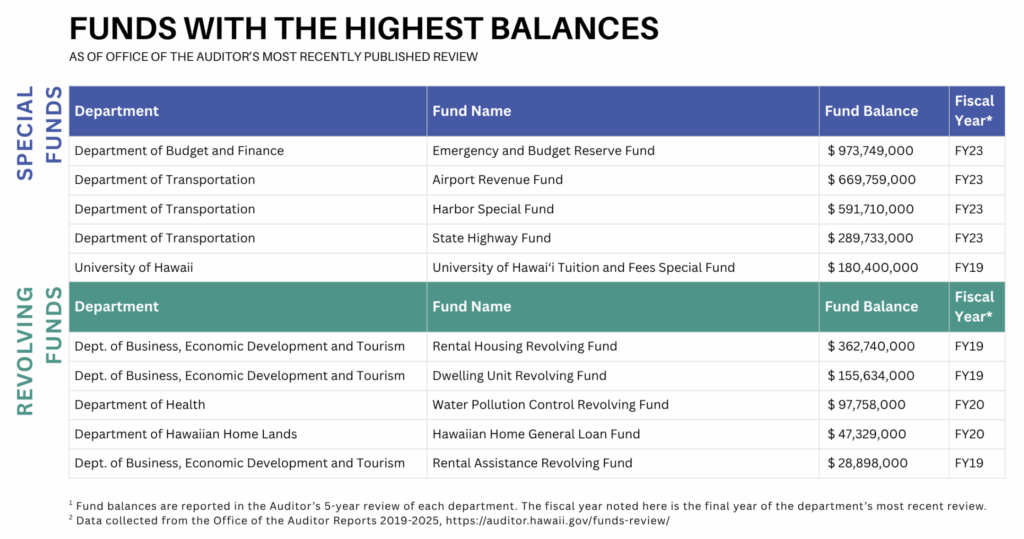Click the Special Funds 'Department' column header
The height and width of the screenshot is (539, 1024).
117,111
